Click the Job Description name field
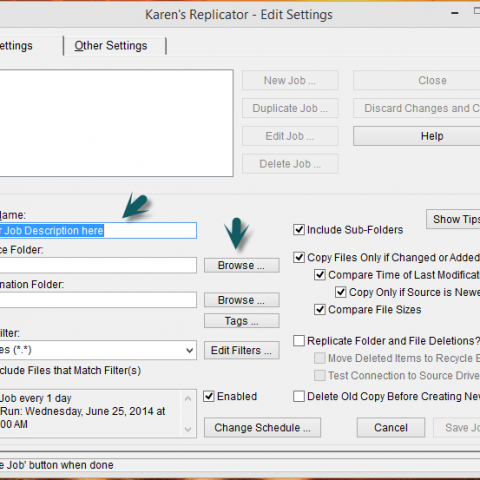480x480 pixels. (98, 230)
